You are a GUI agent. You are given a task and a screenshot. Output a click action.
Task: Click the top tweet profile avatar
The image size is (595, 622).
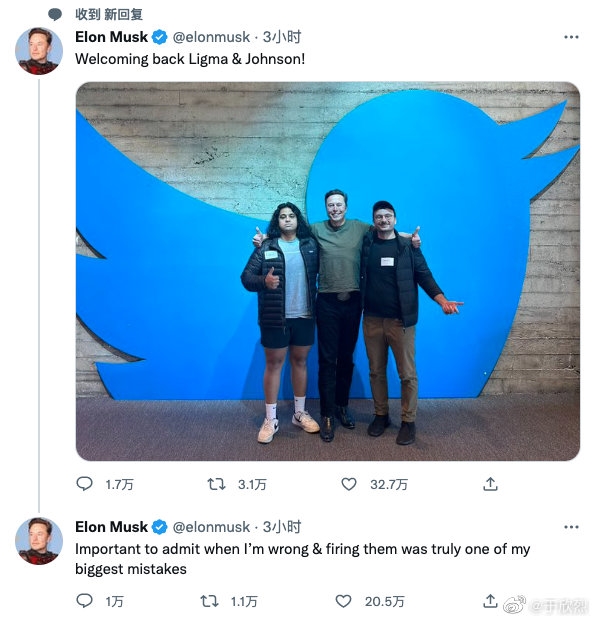pos(39,51)
